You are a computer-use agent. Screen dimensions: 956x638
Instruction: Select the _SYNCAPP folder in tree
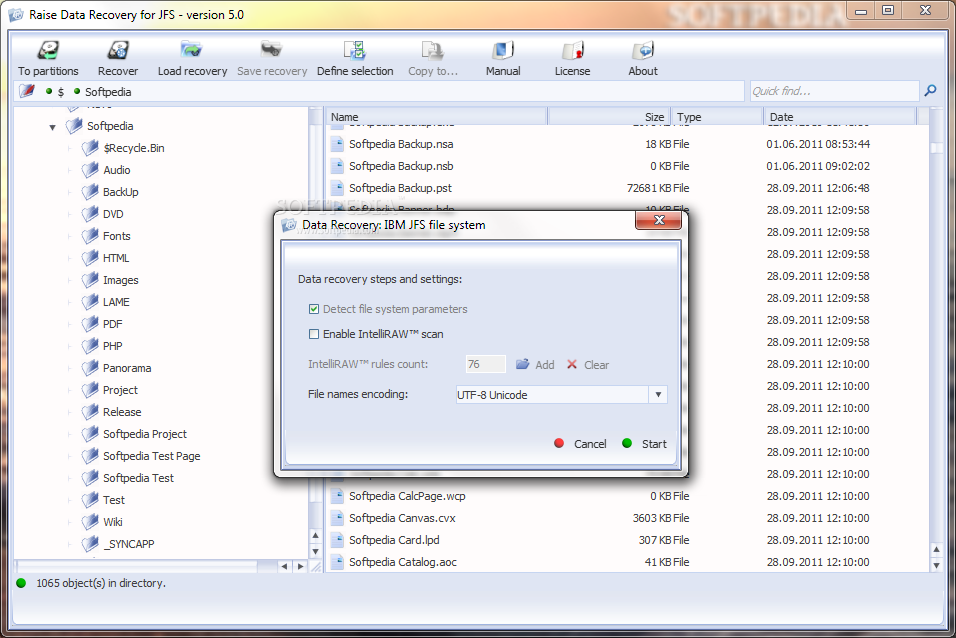(129, 543)
